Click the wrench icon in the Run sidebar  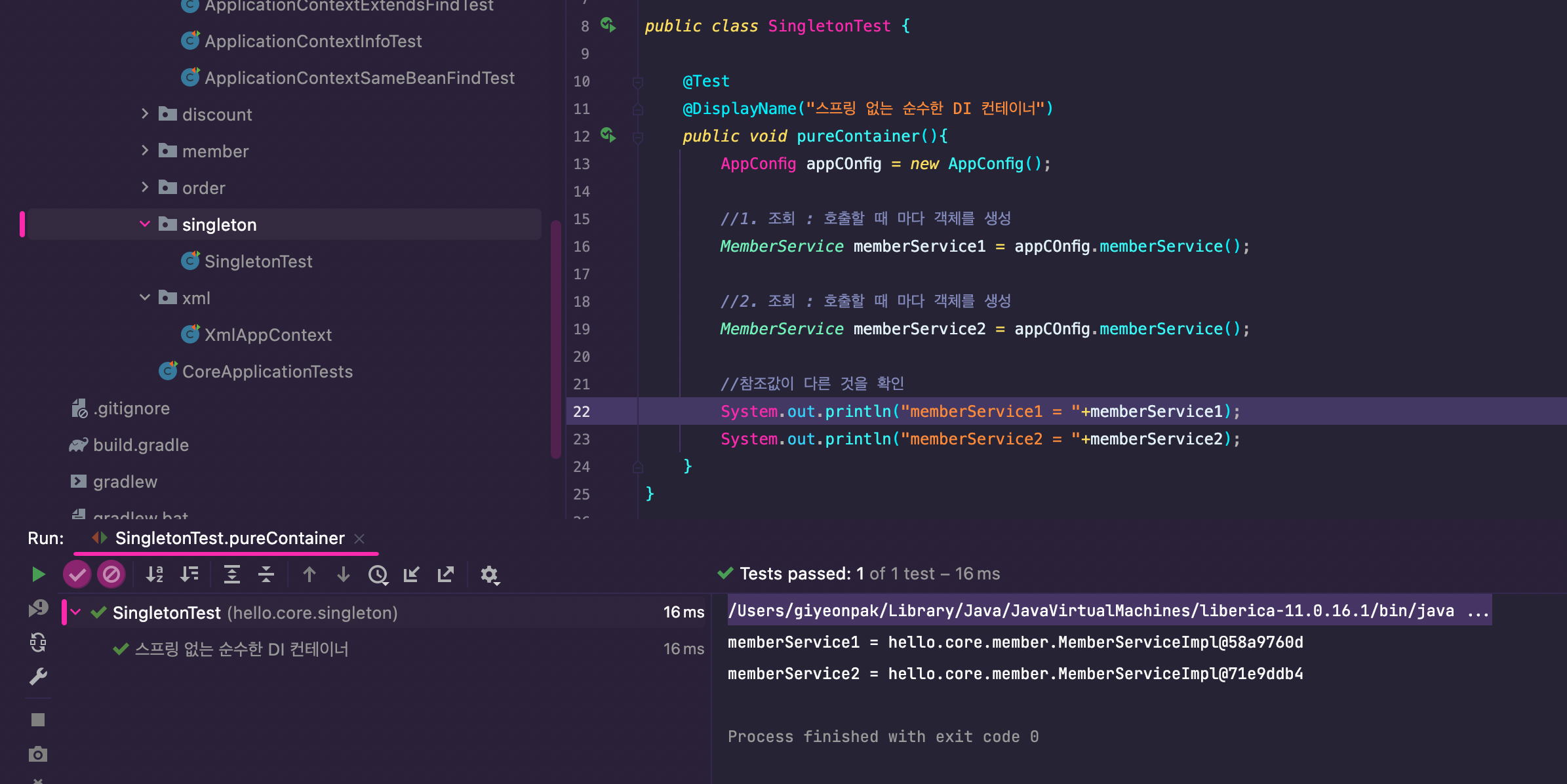38,676
